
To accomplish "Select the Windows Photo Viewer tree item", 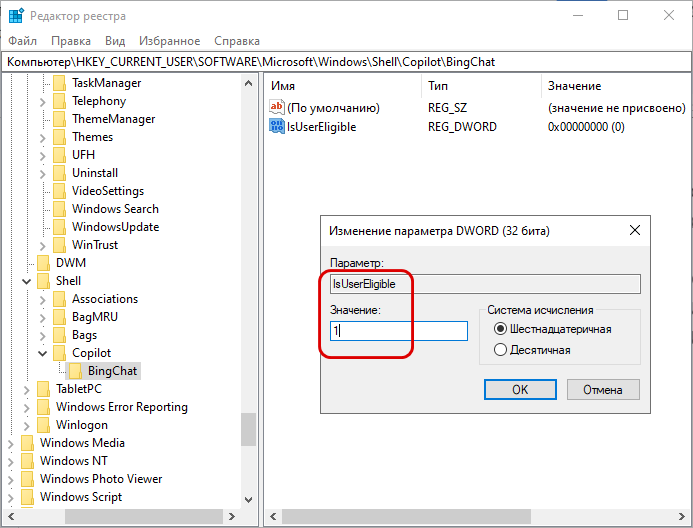I will click(x=101, y=479).
